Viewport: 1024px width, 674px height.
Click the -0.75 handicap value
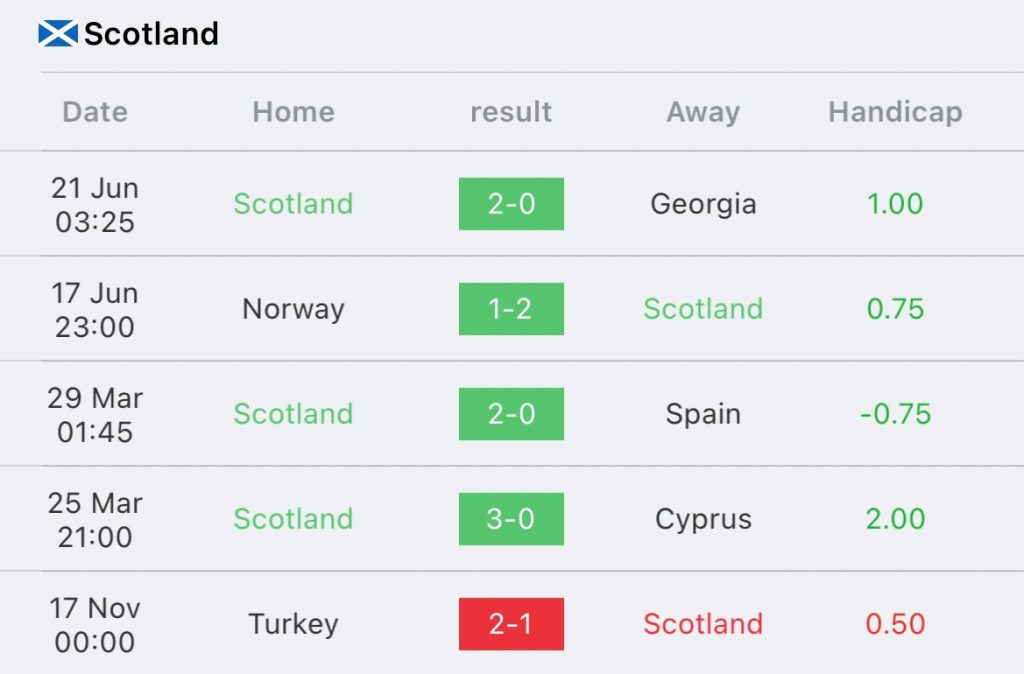[x=895, y=414]
